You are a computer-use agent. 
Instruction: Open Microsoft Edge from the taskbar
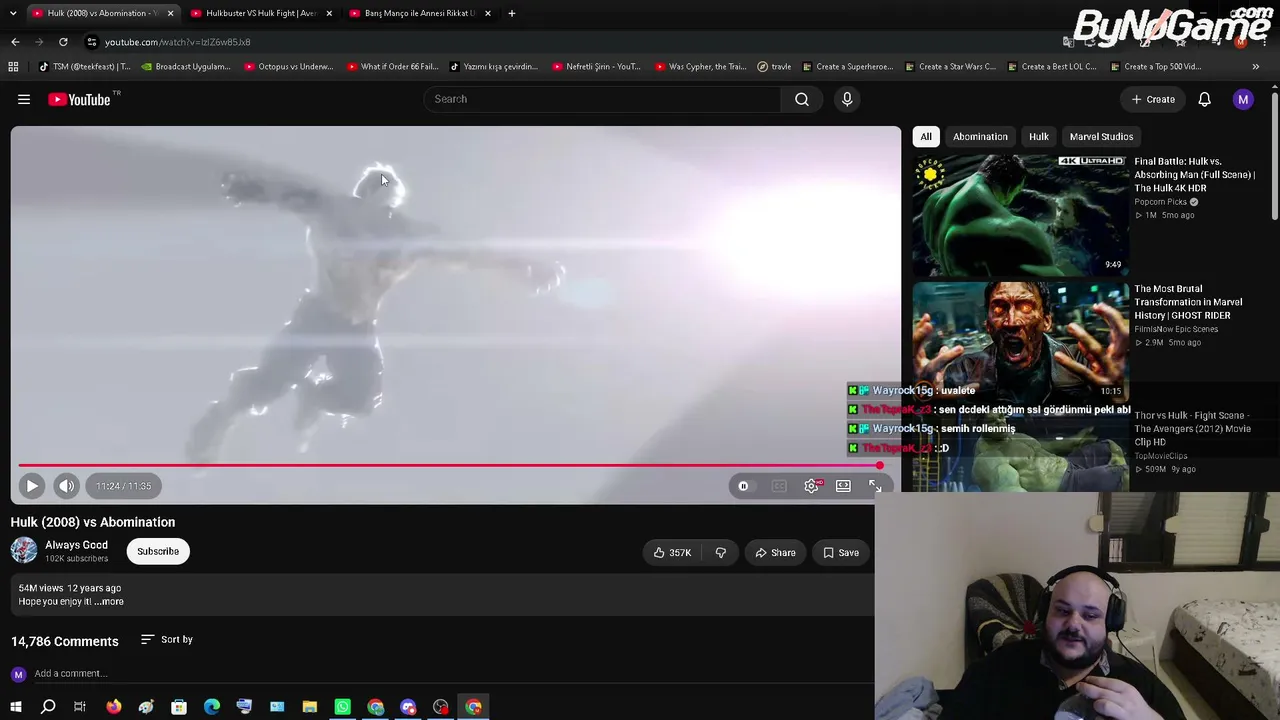pyautogui.click(x=212, y=707)
